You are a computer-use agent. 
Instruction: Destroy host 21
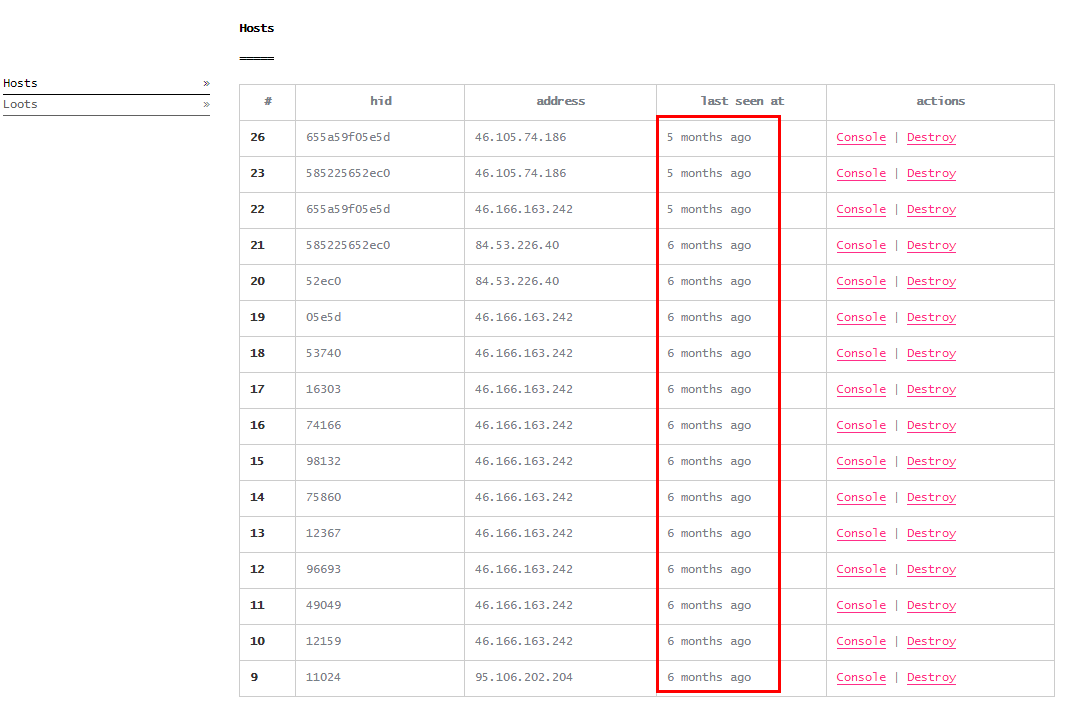point(931,245)
